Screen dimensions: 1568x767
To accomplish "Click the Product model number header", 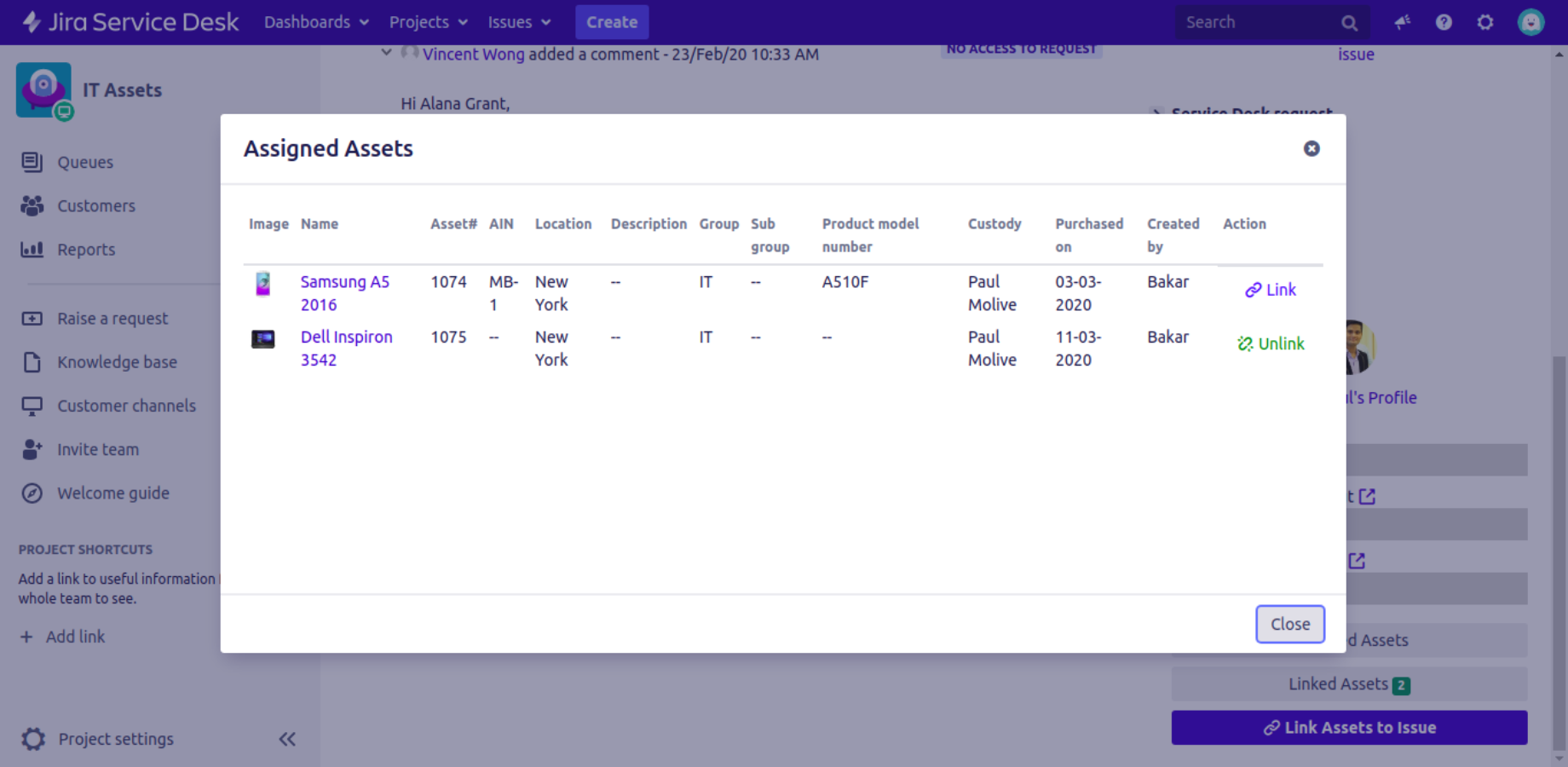I will point(870,235).
